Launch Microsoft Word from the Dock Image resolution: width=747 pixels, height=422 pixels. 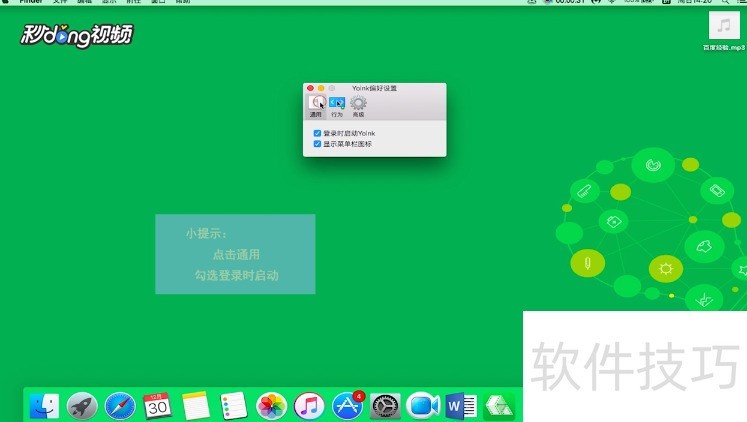[x=461, y=406]
